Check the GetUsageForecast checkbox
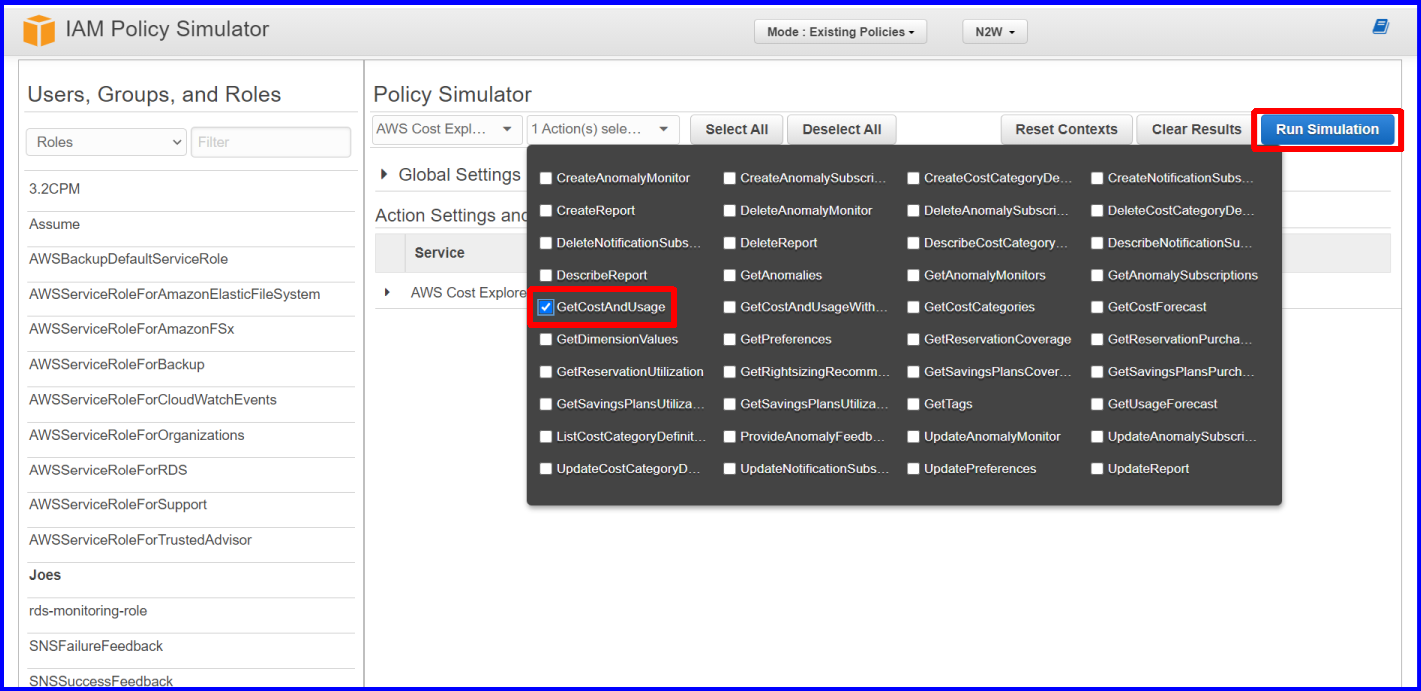This screenshot has height=691, width=1421. pos(1097,404)
